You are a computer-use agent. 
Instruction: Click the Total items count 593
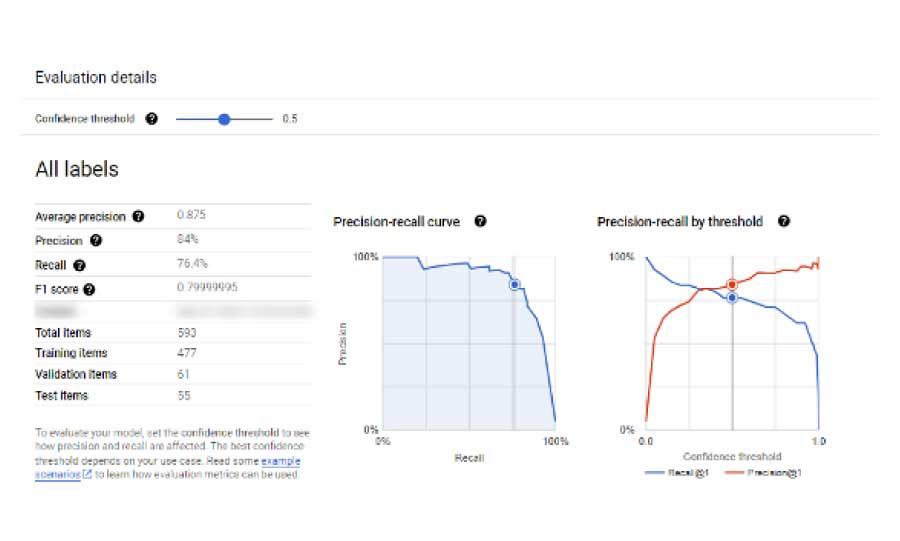tap(186, 332)
